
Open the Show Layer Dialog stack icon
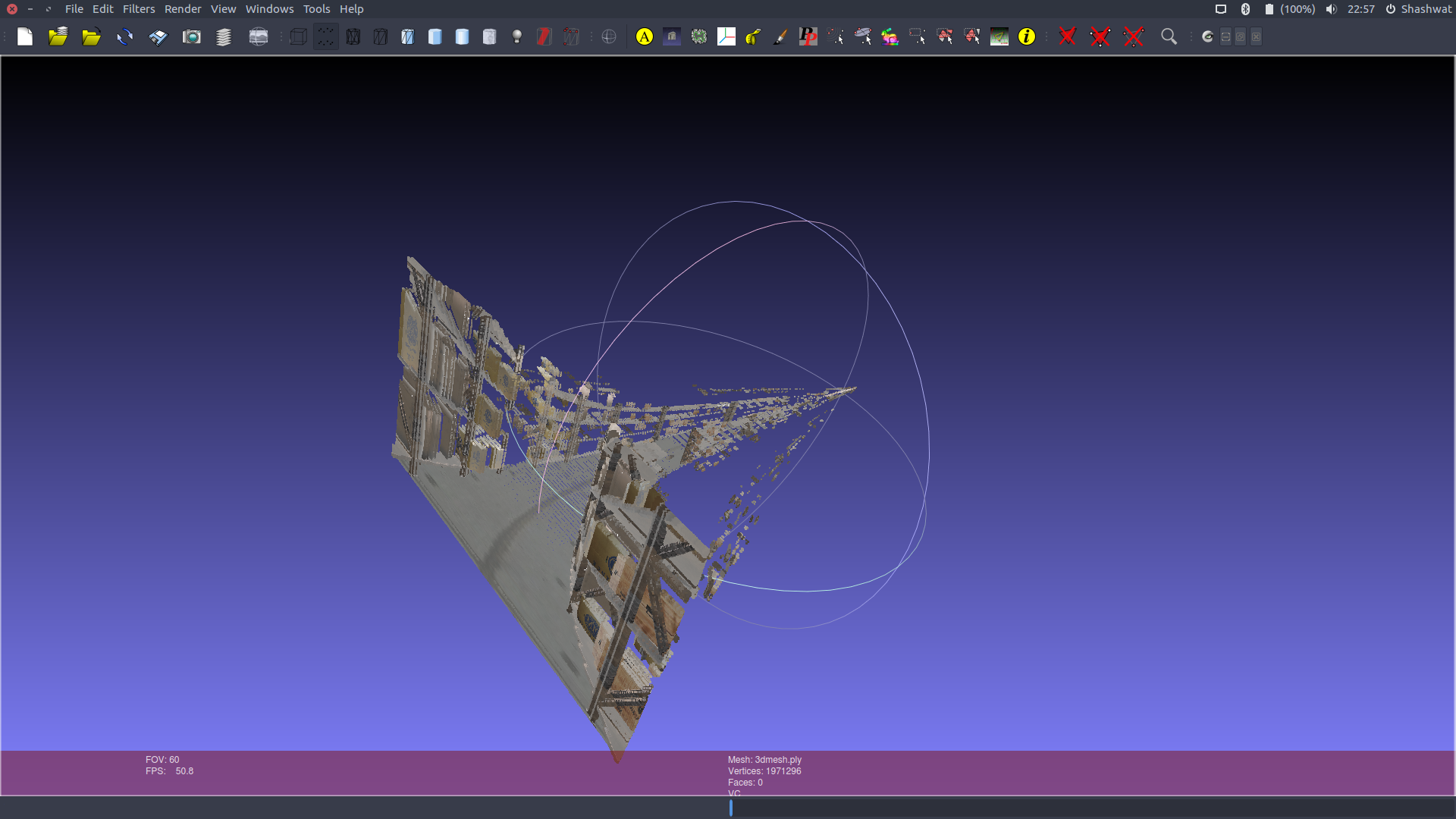224,36
